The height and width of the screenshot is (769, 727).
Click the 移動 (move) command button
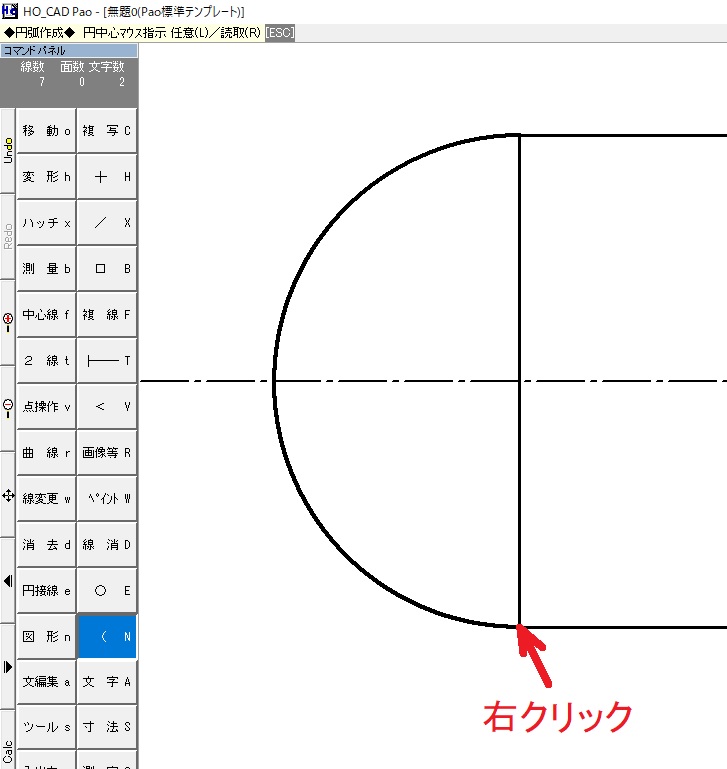click(47, 130)
